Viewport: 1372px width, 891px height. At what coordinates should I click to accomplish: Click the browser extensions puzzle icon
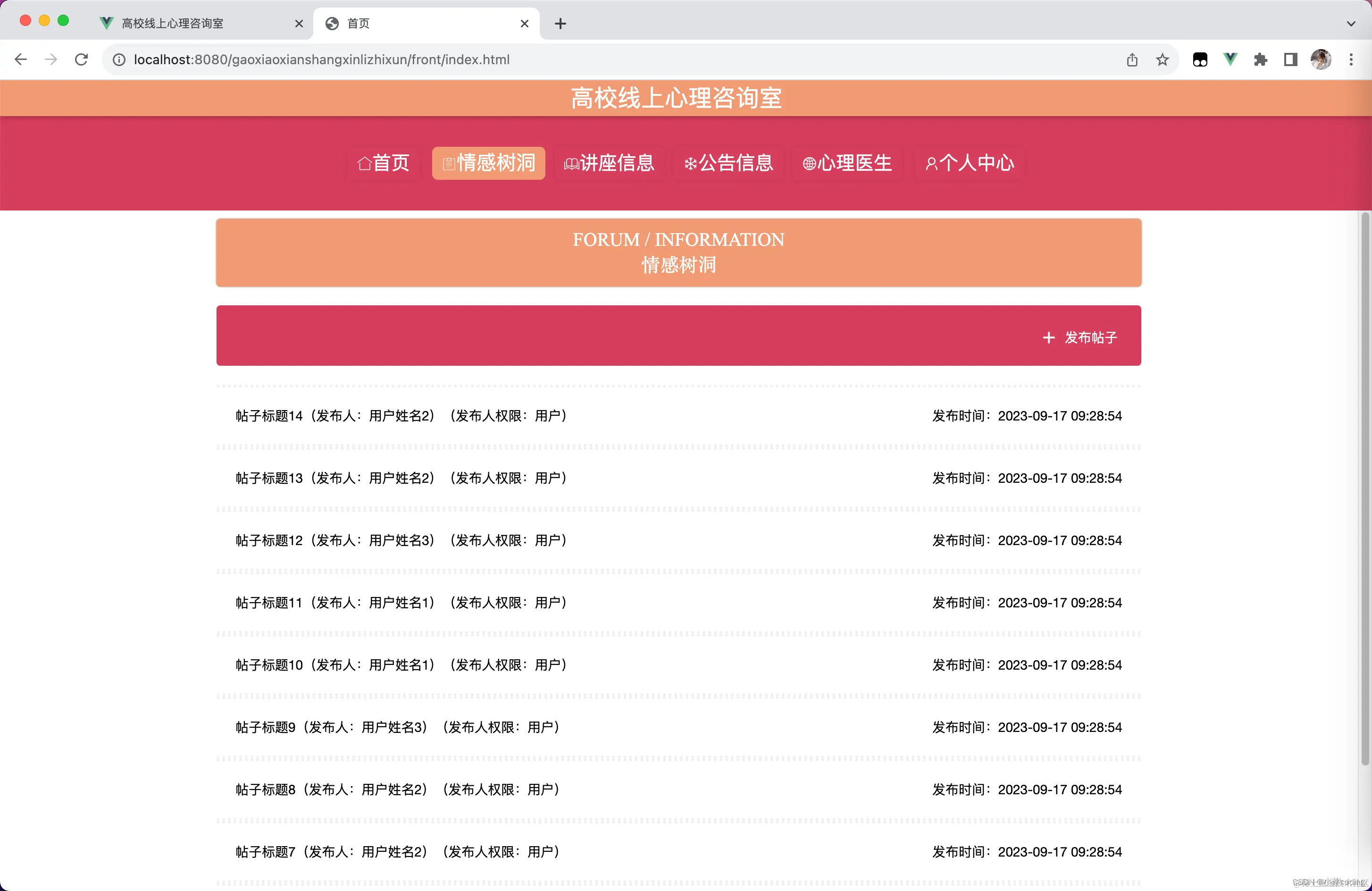click(1261, 59)
